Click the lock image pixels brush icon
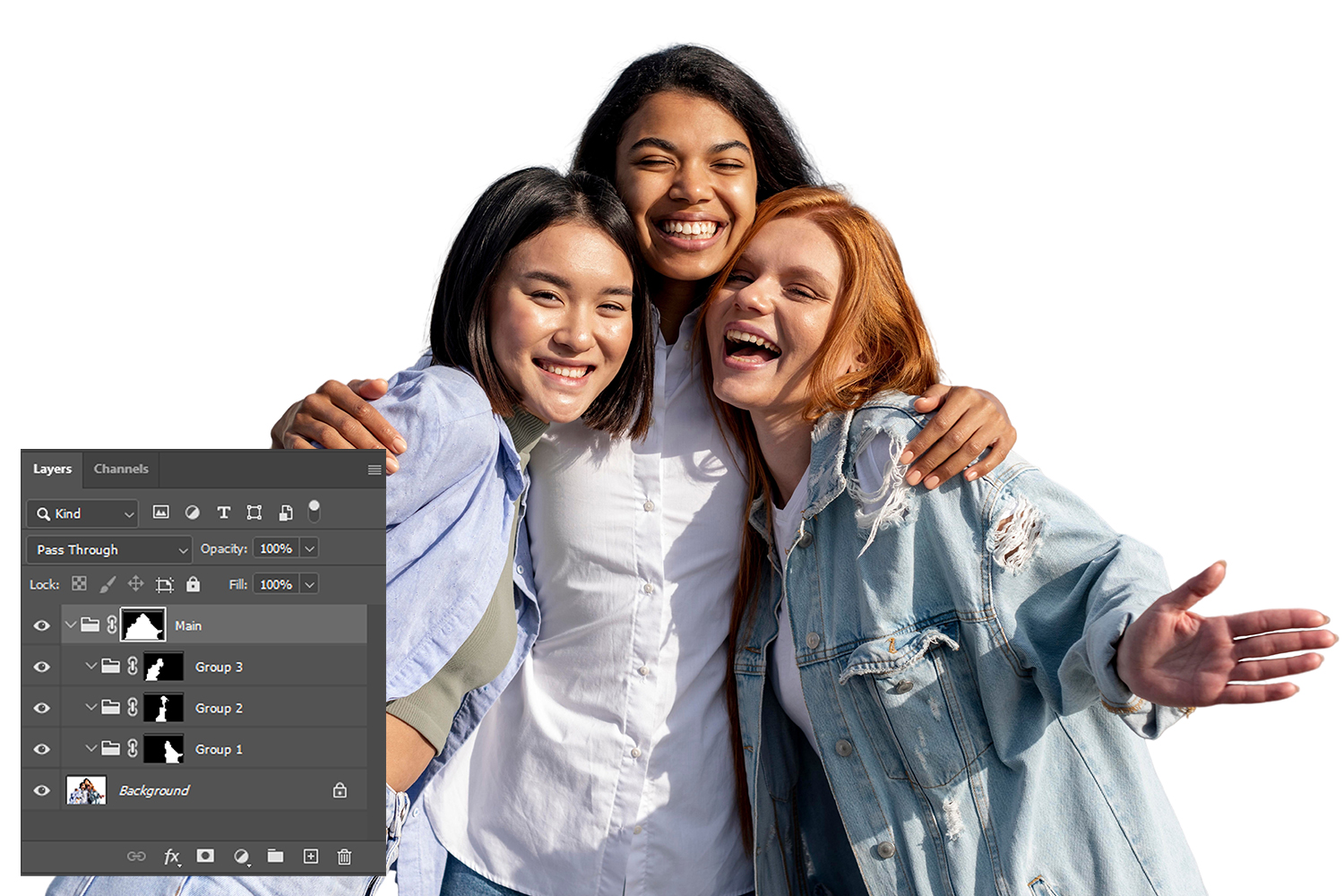 click(108, 584)
